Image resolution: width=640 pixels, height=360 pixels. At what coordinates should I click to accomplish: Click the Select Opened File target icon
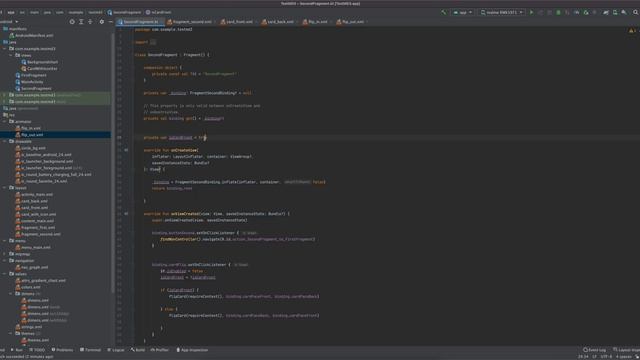(x=72, y=22)
